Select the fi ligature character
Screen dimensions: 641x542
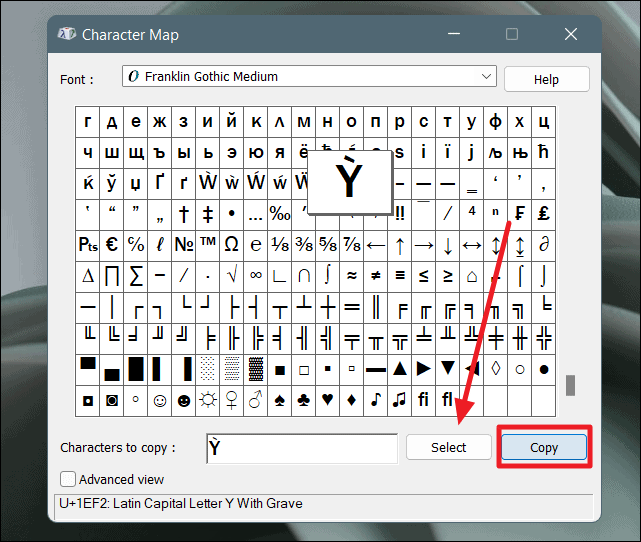pyautogui.click(x=424, y=401)
